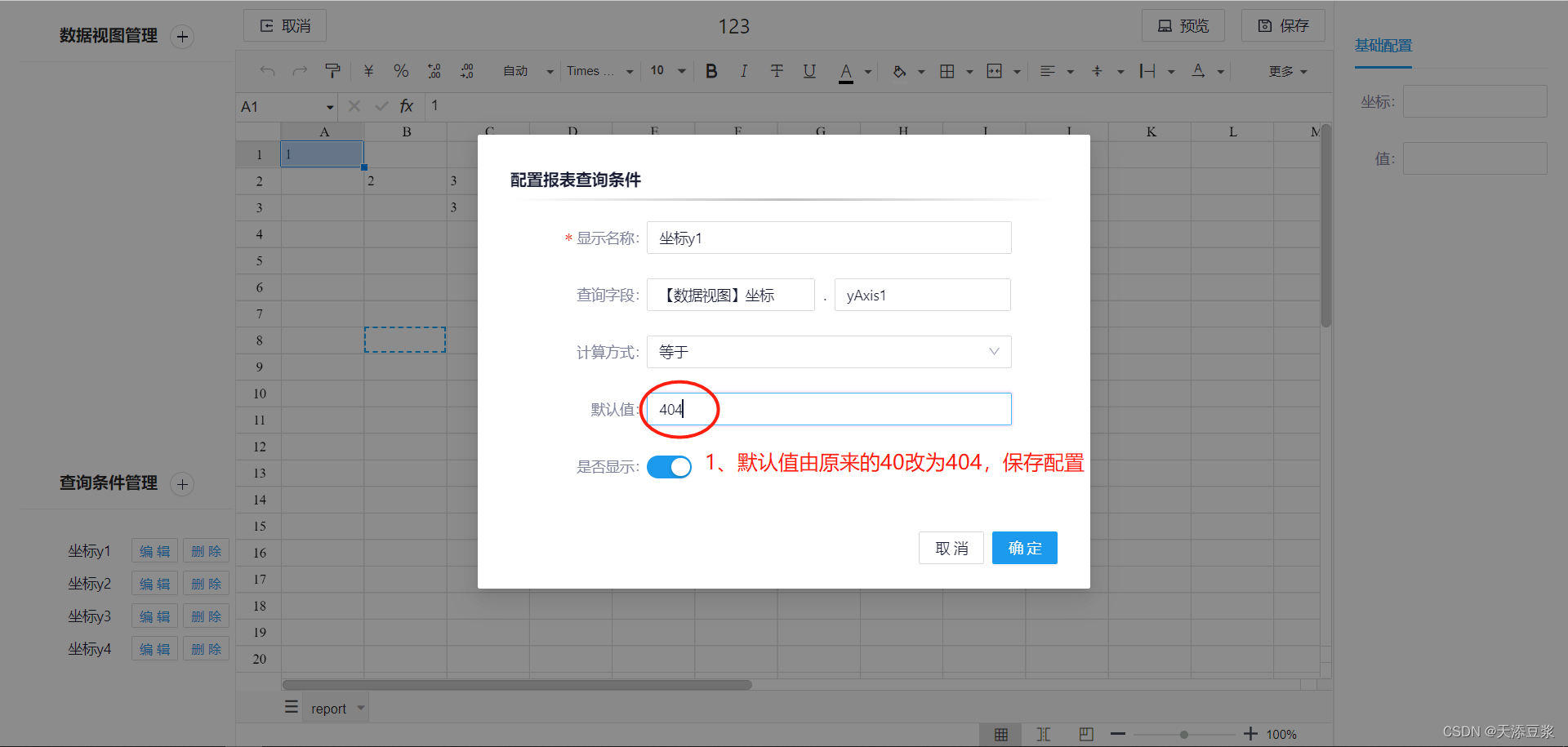Apply font color with A icon
1568x747 pixels.
pyautogui.click(x=846, y=72)
